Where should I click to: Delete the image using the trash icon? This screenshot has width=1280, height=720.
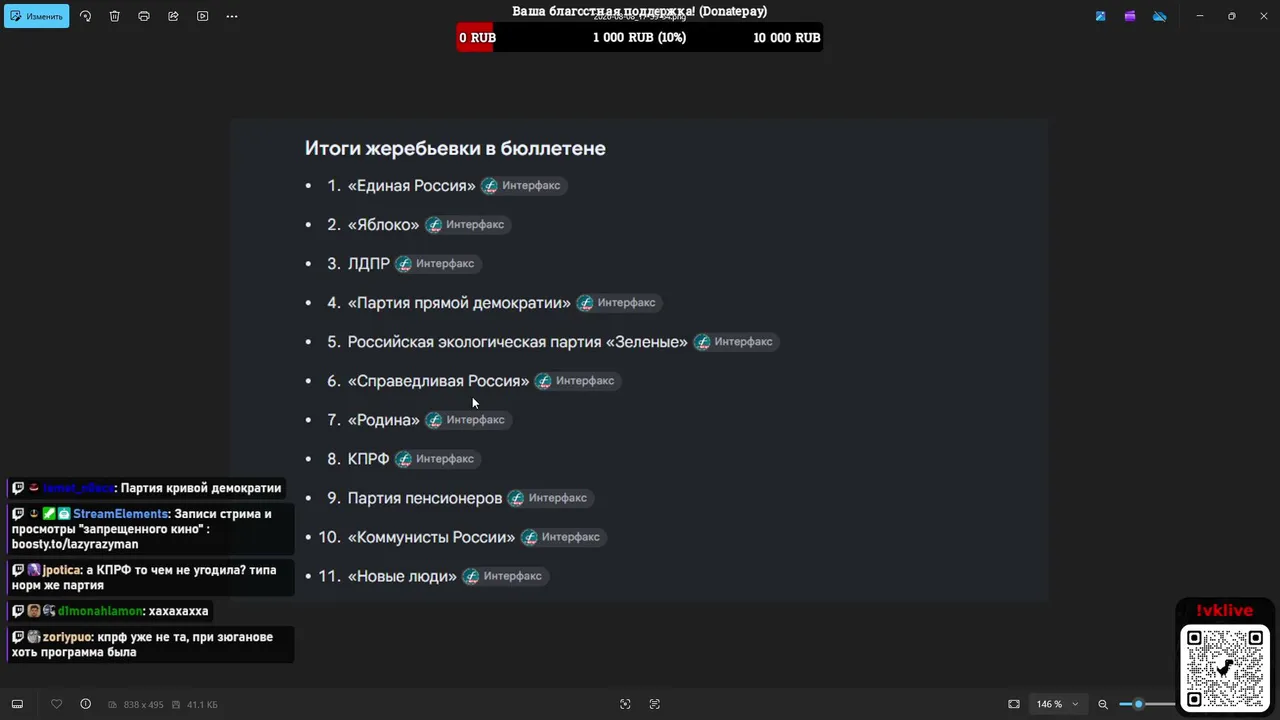(115, 16)
